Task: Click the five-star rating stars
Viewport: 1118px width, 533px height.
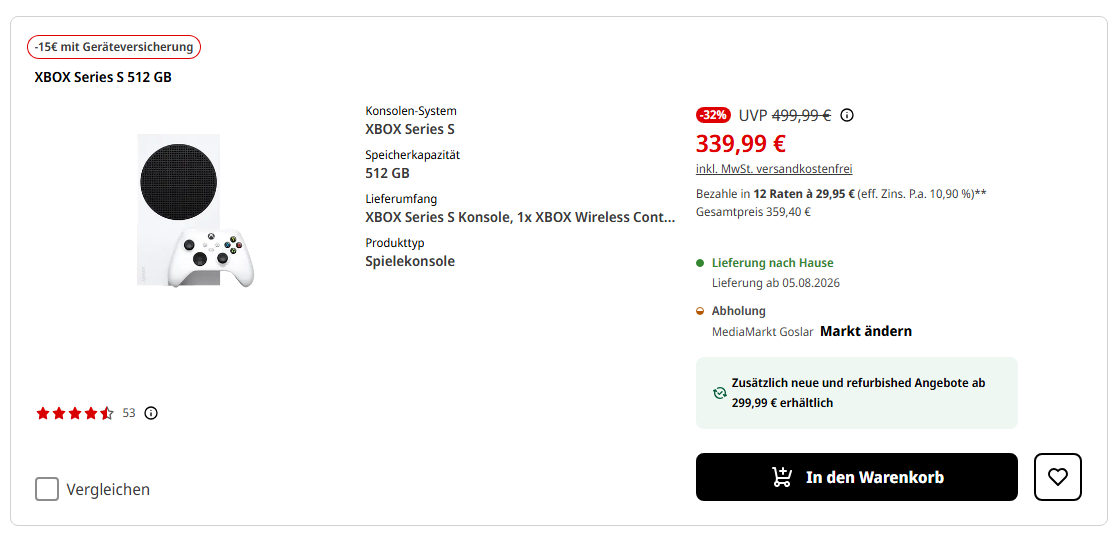Action: pos(75,413)
